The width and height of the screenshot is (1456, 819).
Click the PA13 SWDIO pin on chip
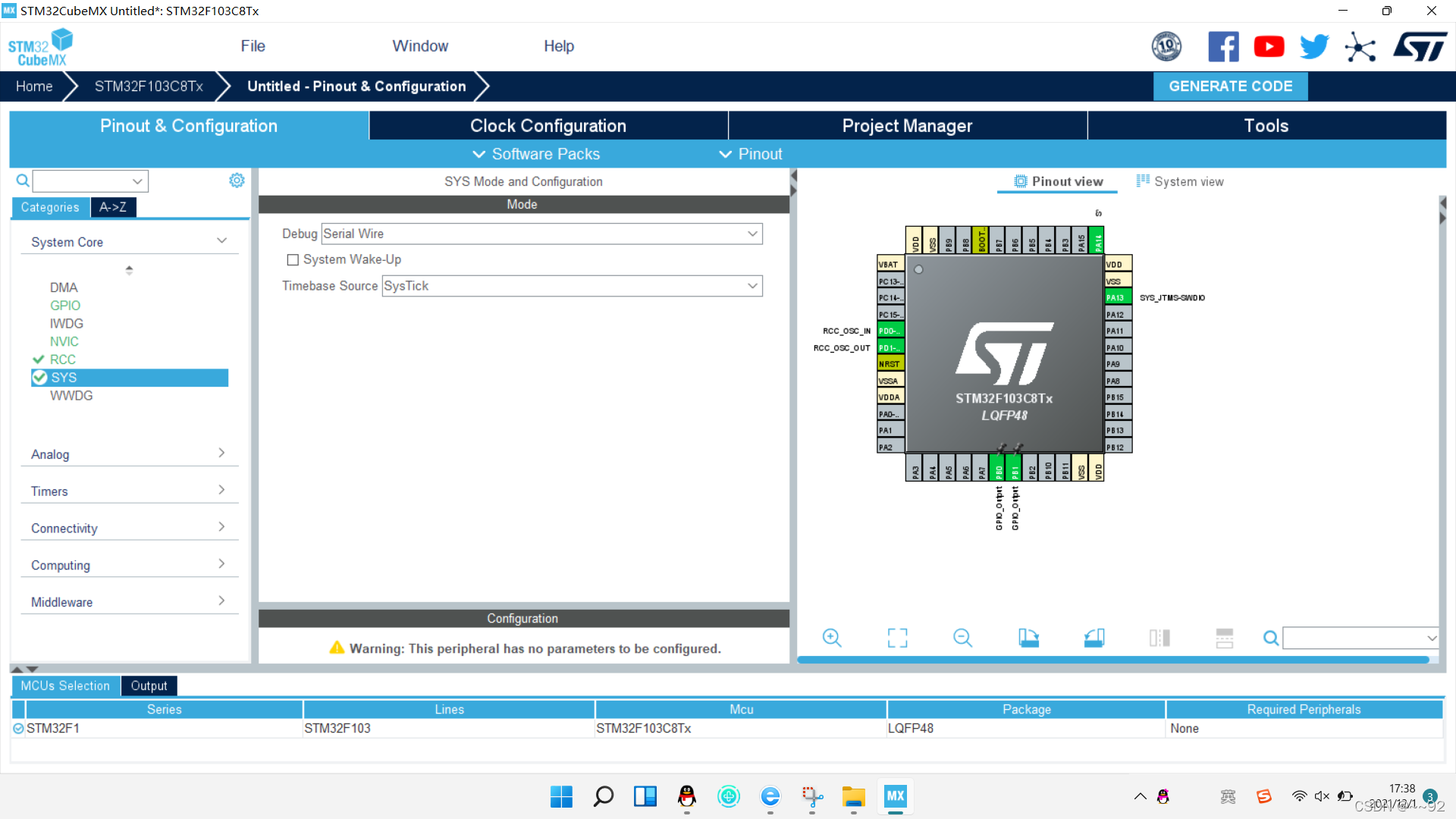(x=1117, y=297)
